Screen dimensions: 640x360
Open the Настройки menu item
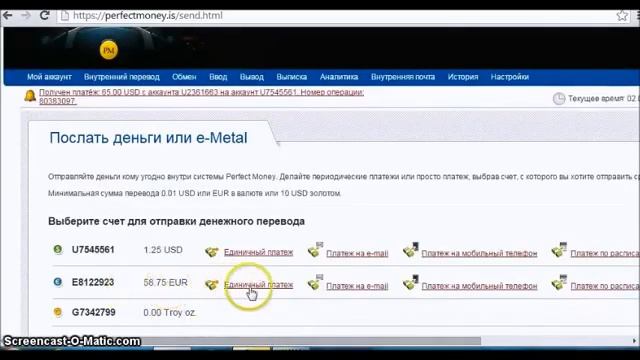click(510, 77)
